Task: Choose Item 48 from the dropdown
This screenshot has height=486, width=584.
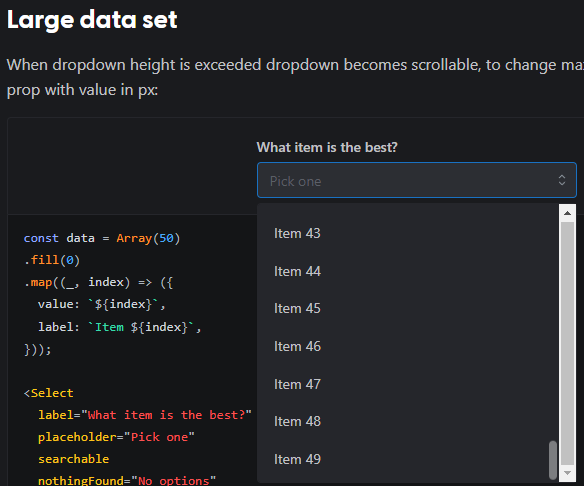Action: pyautogui.click(x=408, y=422)
